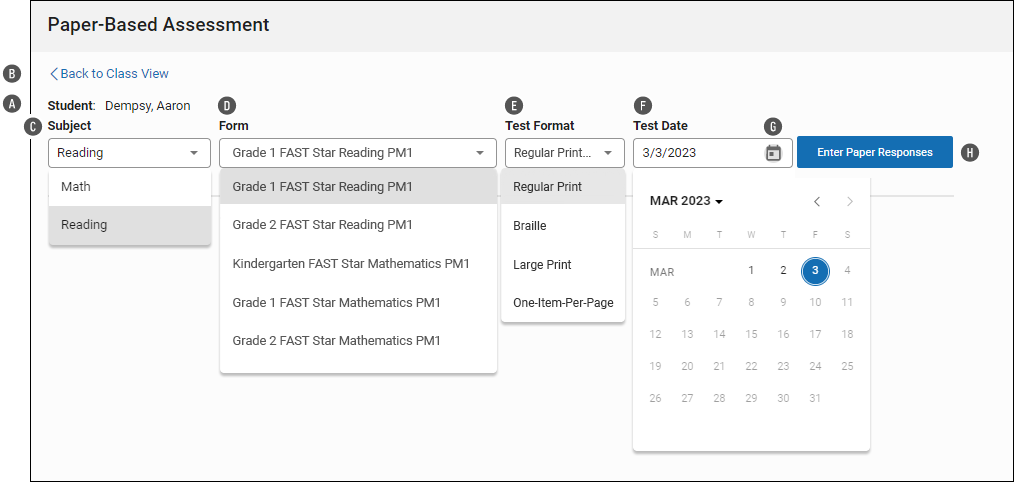Choose Grade 2 FAST Star Mathematics PM1
Image resolution: width=1014 pixels, height=482 pixels.
358,340
